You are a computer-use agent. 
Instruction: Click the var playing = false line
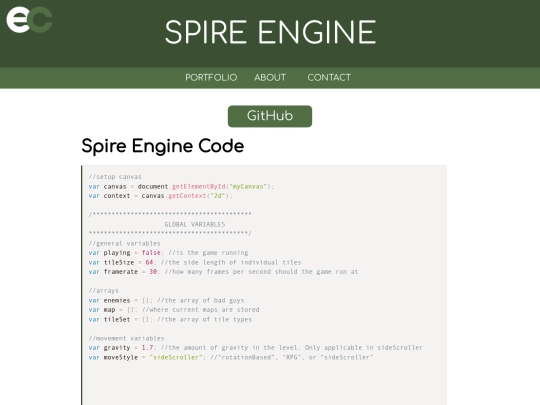tap(168, 252)
